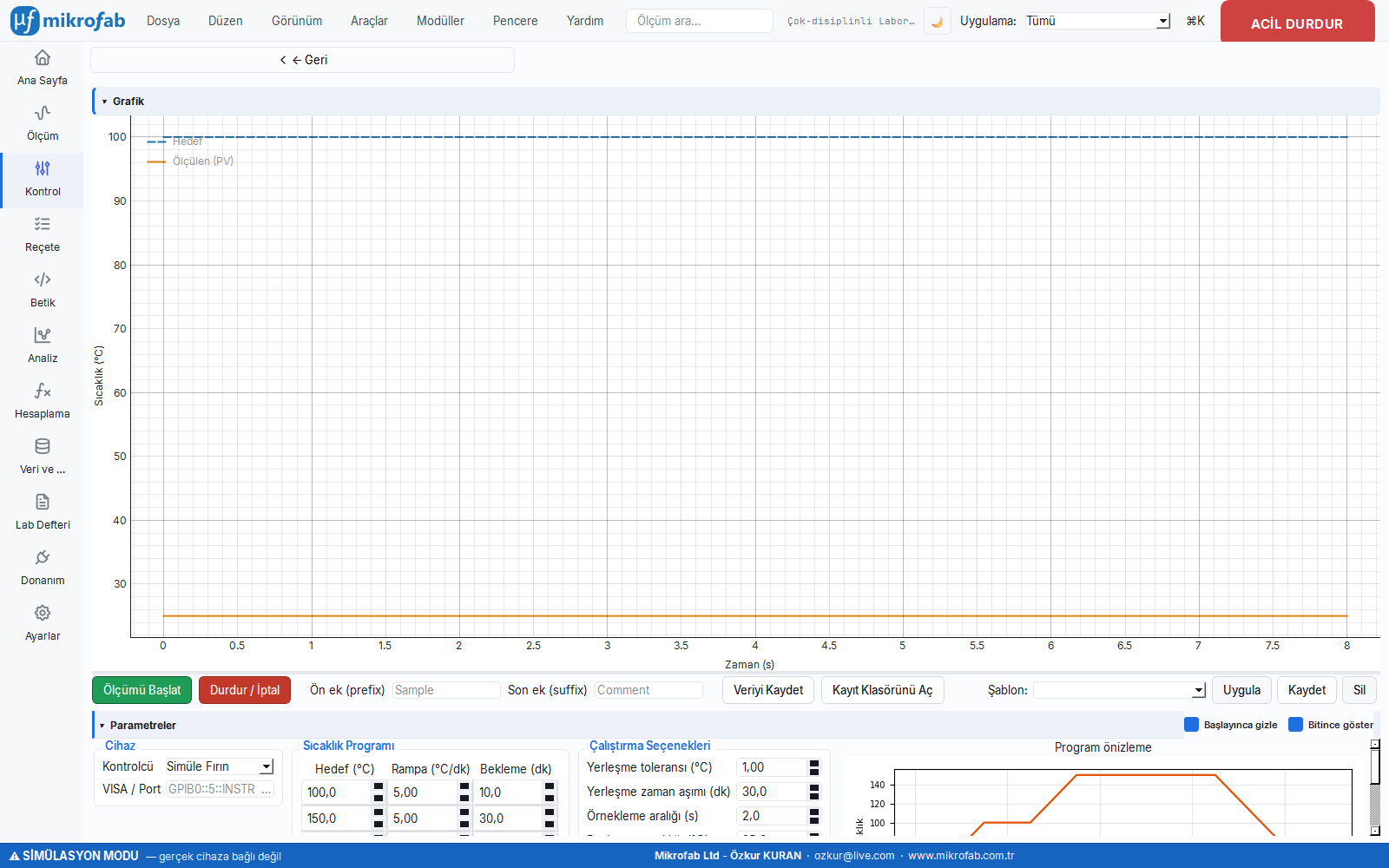Open Ayarlar settings
The height and width of the screenshot is (868, 1389).
click(x=42, y=624)
